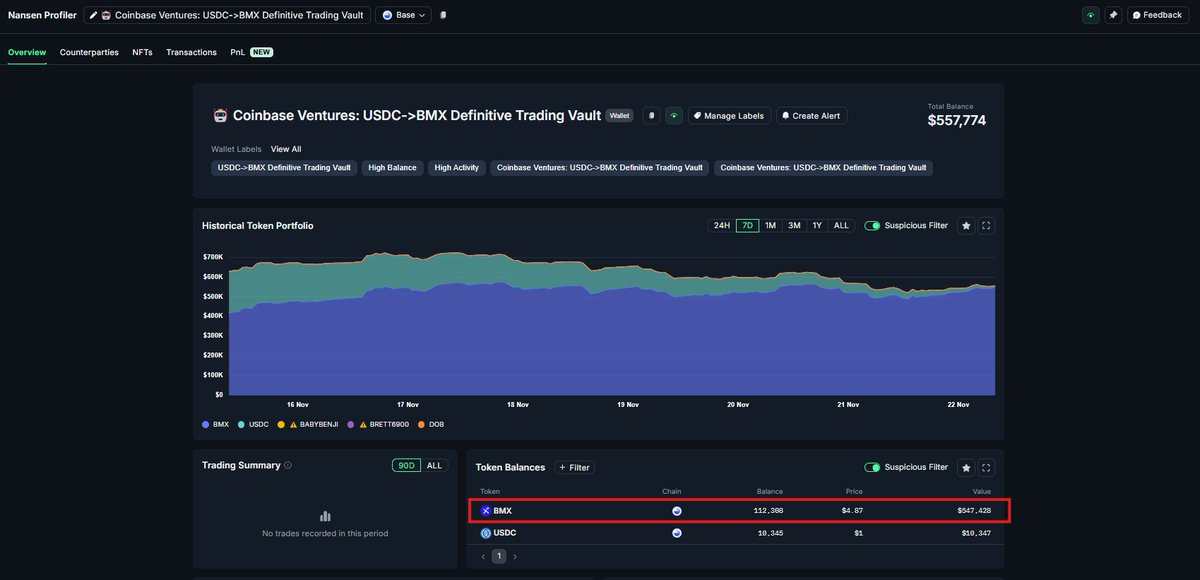Open the wallet name selector in the top bar
This screenshot has height=580, width=1200.
227,15
